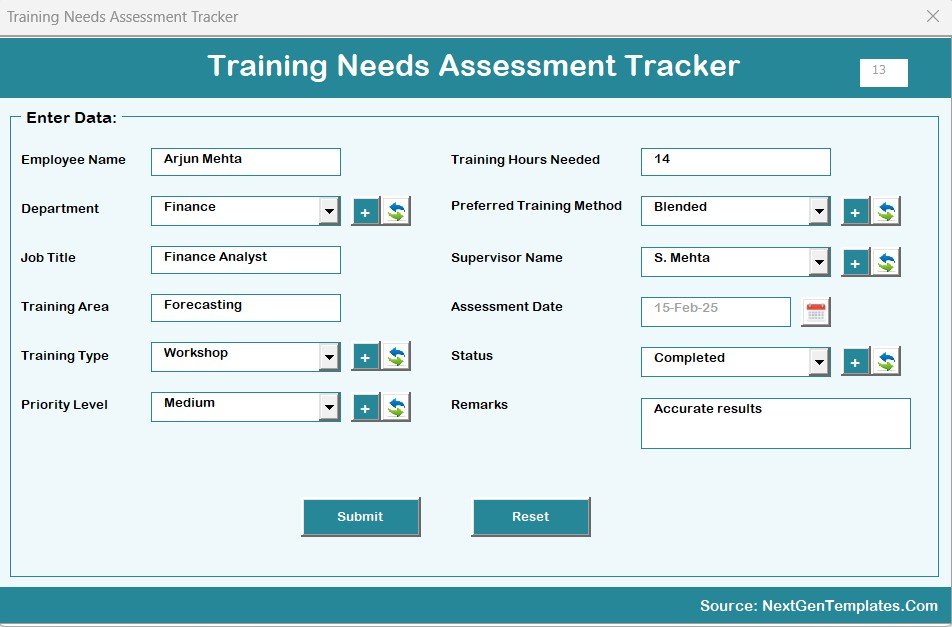Expand the Supervisor Name dropdown
952x627 pixels.
click(819, 262)
